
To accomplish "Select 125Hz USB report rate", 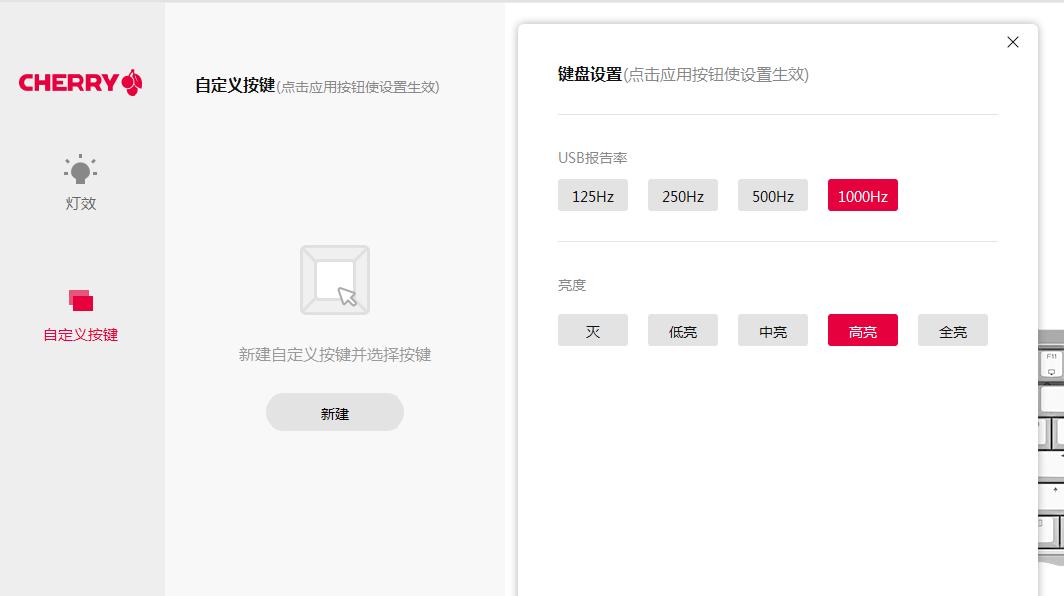I will [592, 195].
